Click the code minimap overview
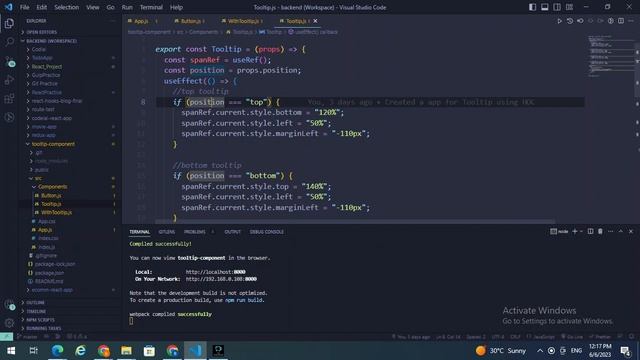The image size is (640, 360). (611, 55)
